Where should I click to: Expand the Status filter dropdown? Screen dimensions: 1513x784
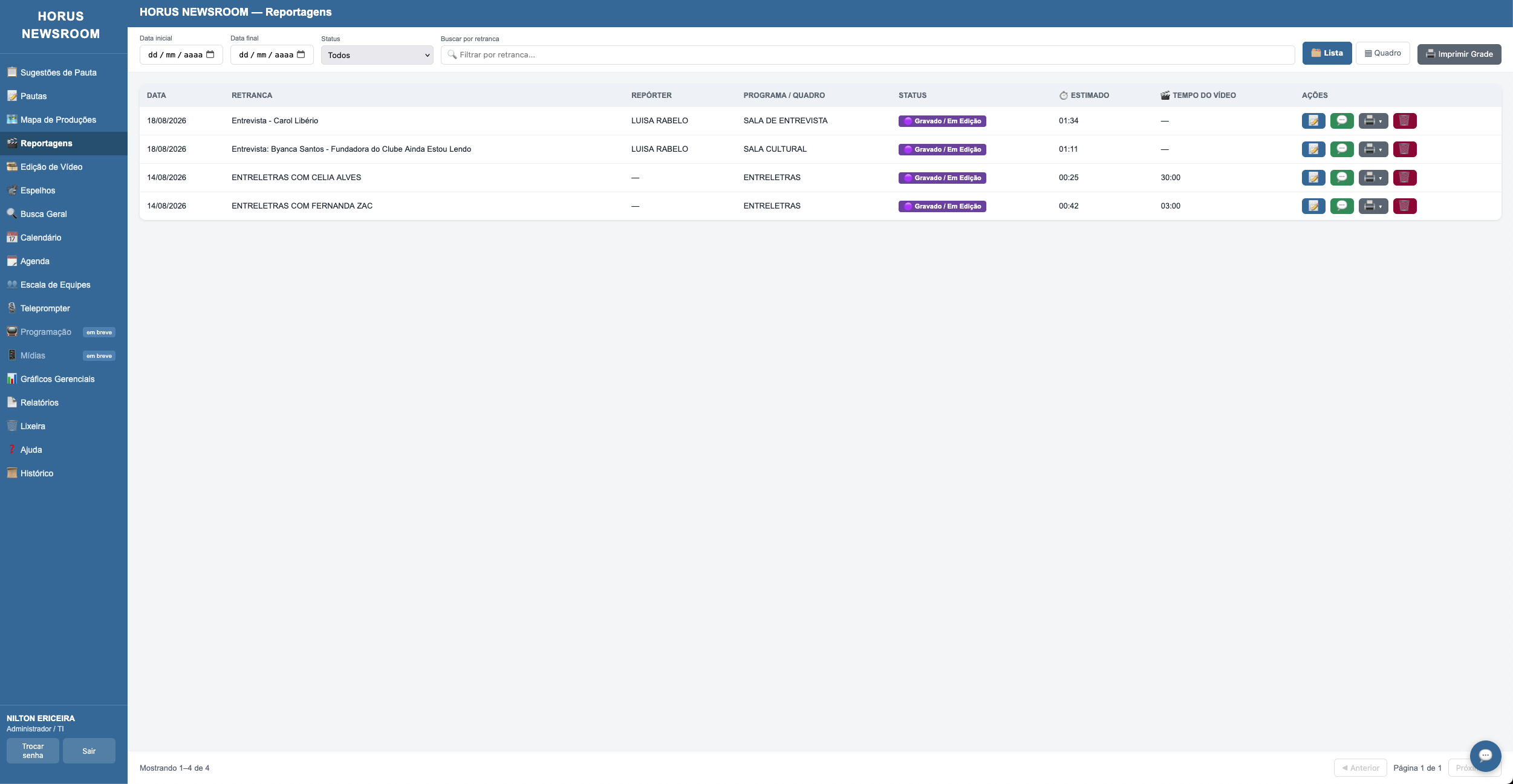point(377,55)
